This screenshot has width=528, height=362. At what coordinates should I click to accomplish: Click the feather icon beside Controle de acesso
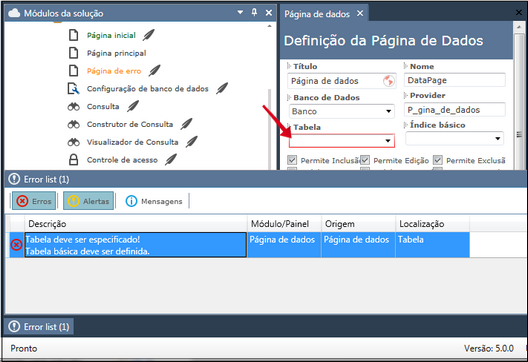pyautogui.click(x=171, y=160)
